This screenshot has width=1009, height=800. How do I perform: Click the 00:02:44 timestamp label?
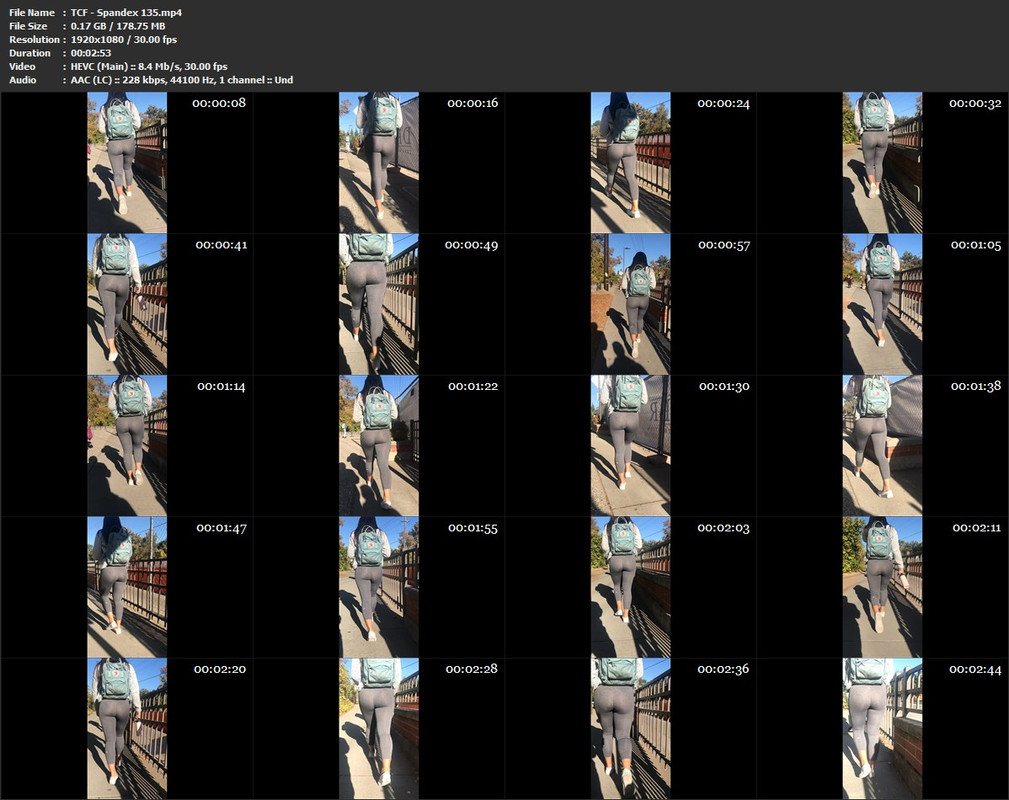coord(975,669)
